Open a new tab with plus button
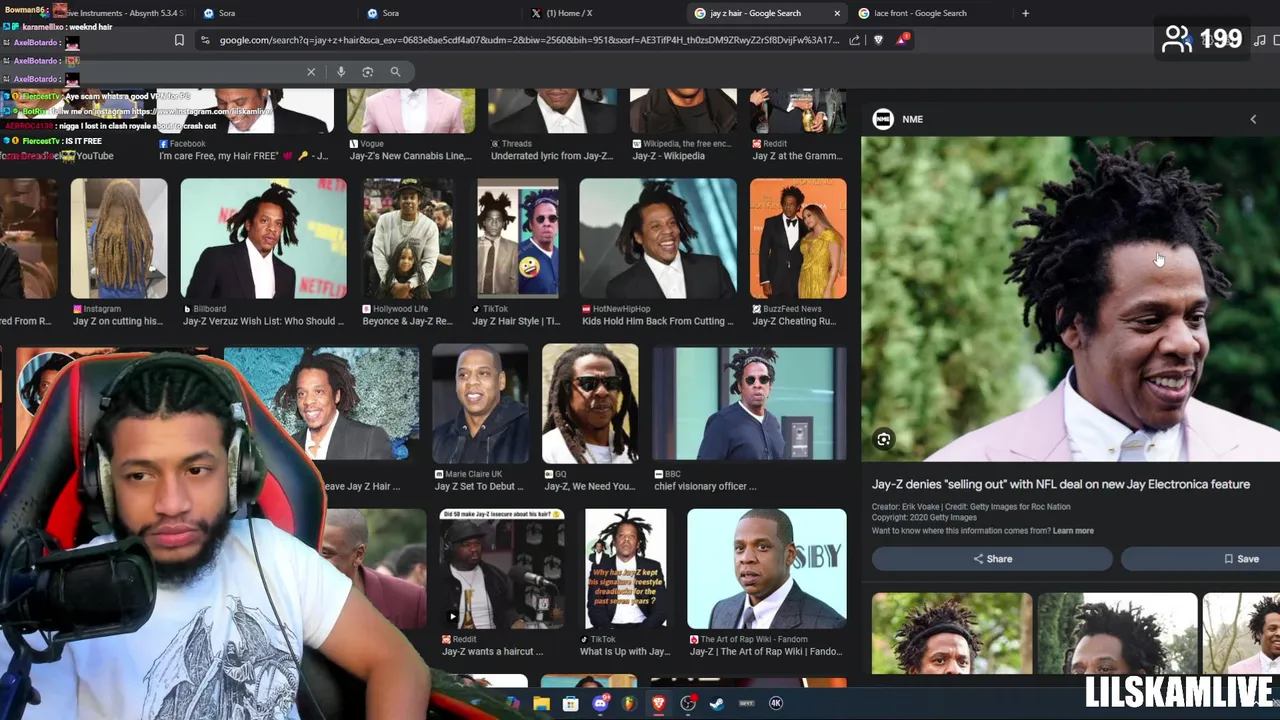 1025,13
